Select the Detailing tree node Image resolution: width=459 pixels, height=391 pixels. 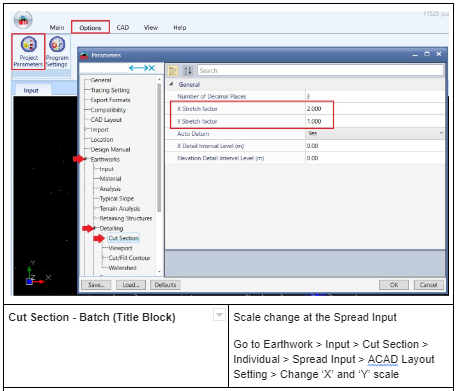click(x=111, y=228)
